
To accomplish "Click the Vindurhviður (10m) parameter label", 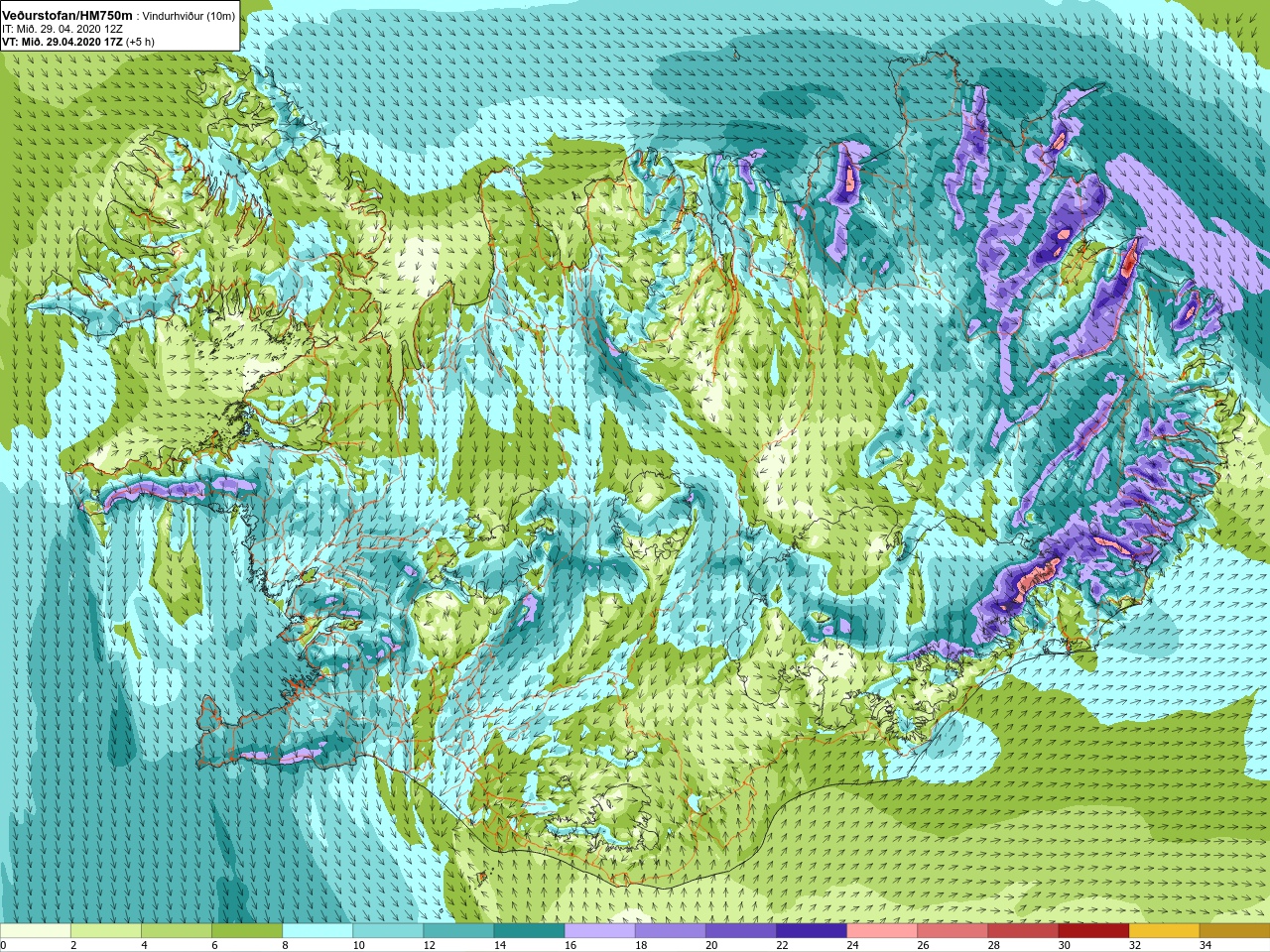I will coord(190,16).
